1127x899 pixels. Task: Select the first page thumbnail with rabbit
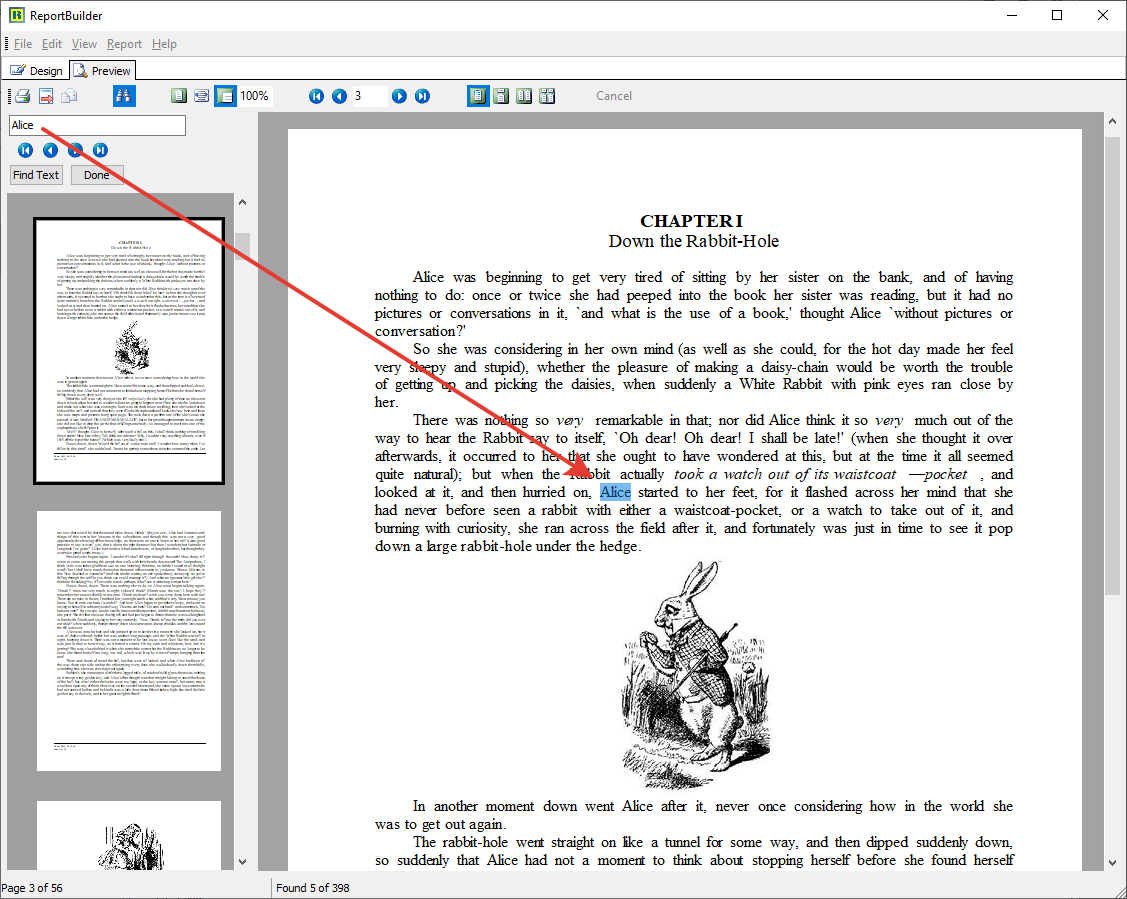[129, 351]
